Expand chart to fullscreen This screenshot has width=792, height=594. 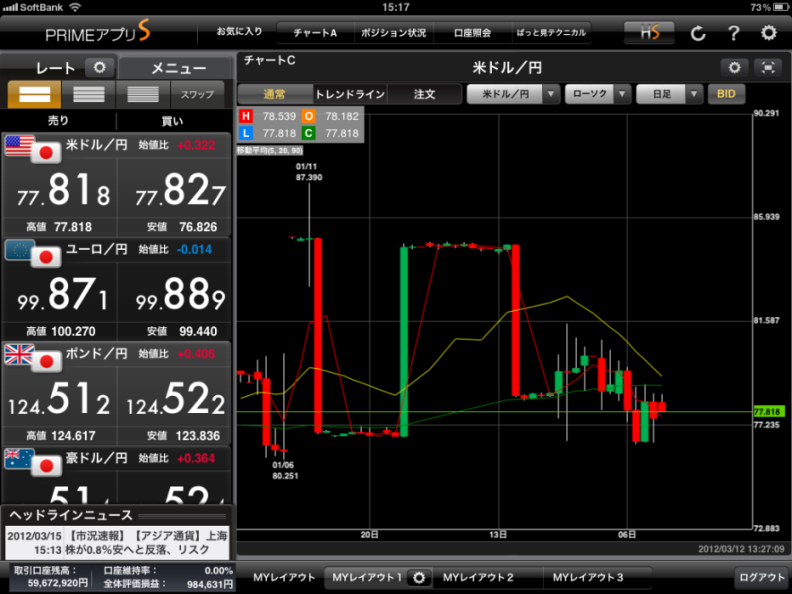point(767,68)
